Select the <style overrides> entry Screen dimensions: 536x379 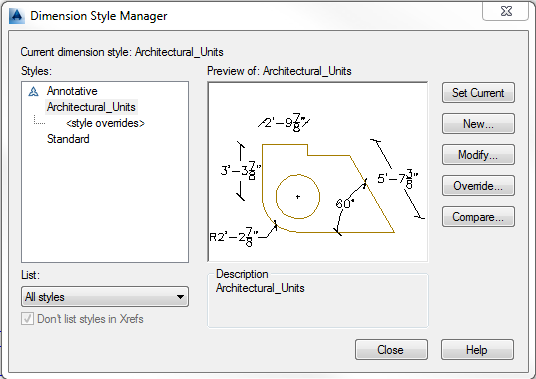click(105, 123)
